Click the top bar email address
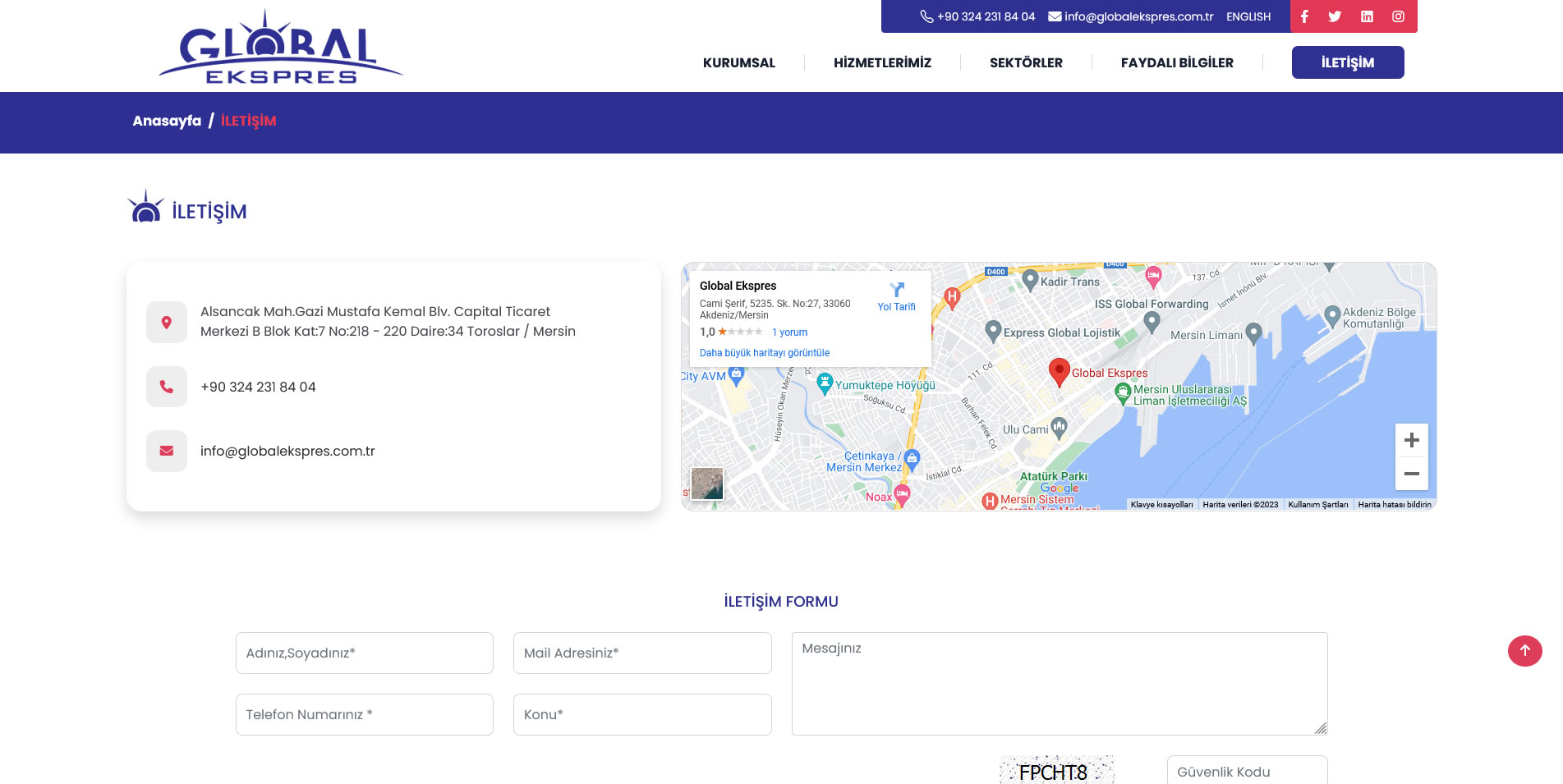Viewport: 1563px width, 784px height. (x=1138, y=16)
